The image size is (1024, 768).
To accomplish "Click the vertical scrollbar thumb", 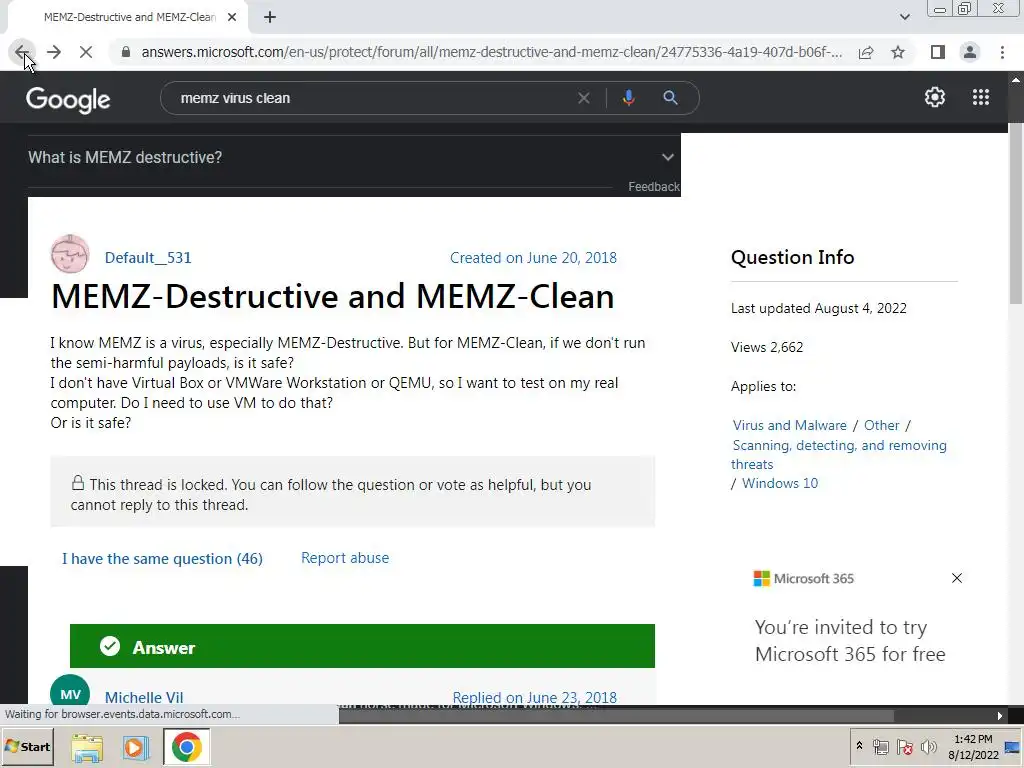I will pyautogui.click(x=1016, y=212).
